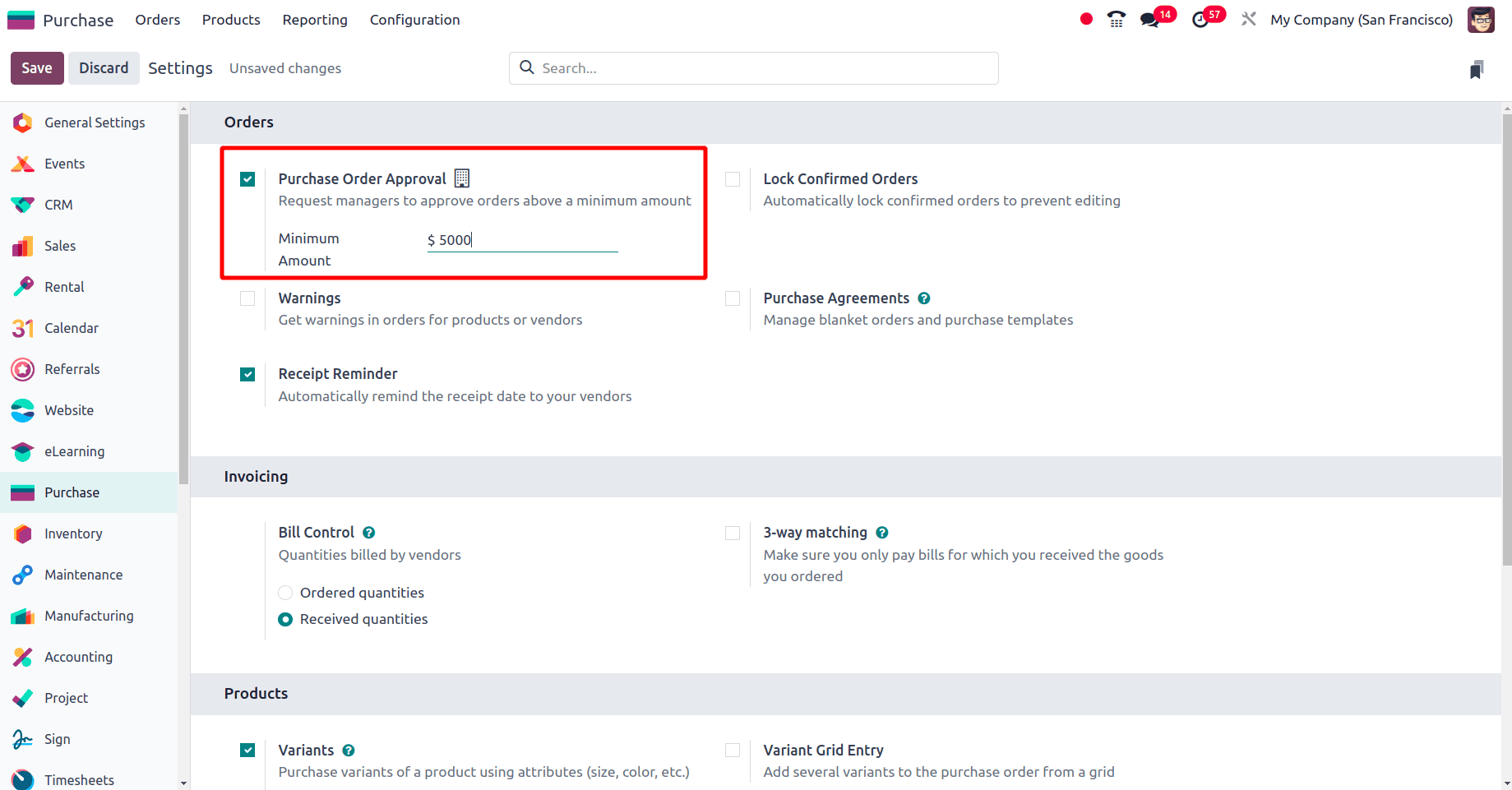1512x790 pixels.
Task: Select Project settings in sidebar
Action: 89,698
